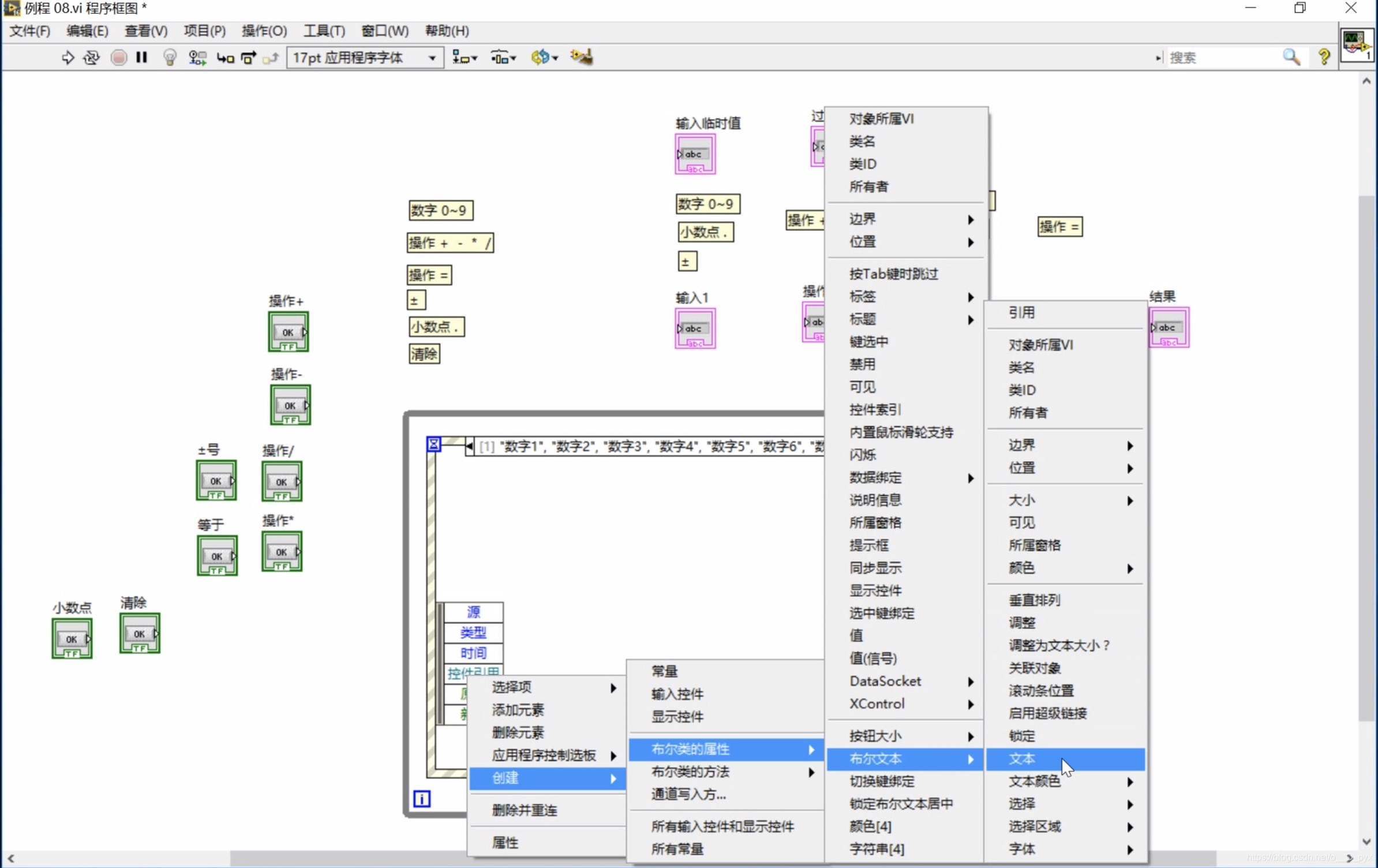This screenshot has height=868, width=1378.
Task: Open the 工具(T) menu
Action: point(324,31)
